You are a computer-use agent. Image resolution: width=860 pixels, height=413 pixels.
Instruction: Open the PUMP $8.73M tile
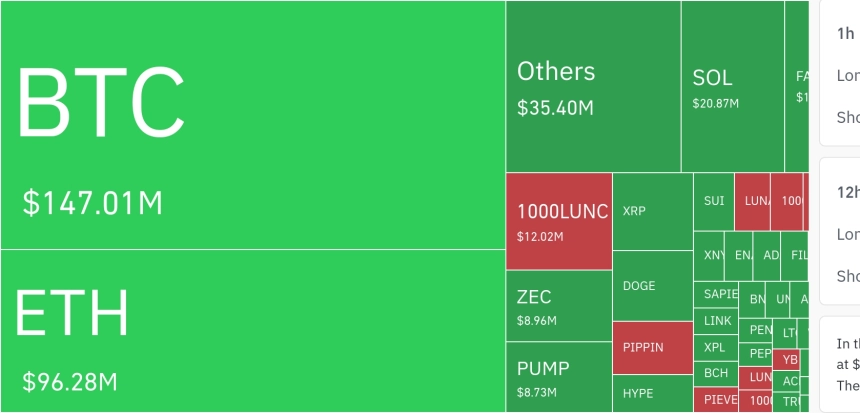(x=558, y=376)
